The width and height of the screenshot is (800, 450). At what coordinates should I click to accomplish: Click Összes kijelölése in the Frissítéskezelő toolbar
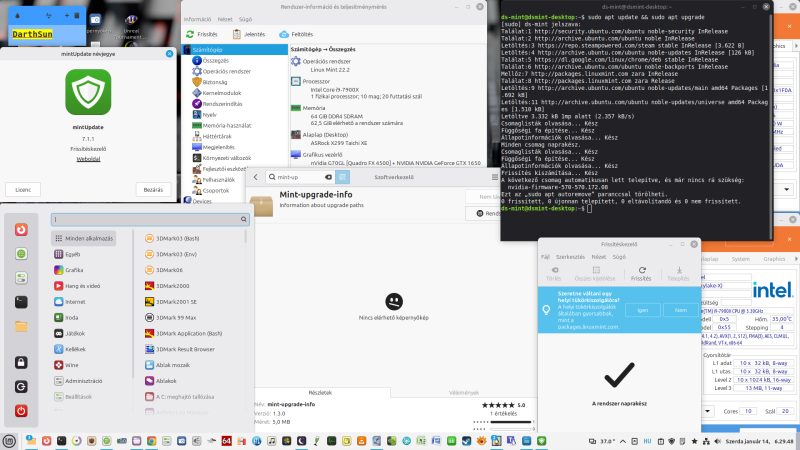[x=595, y=273]
